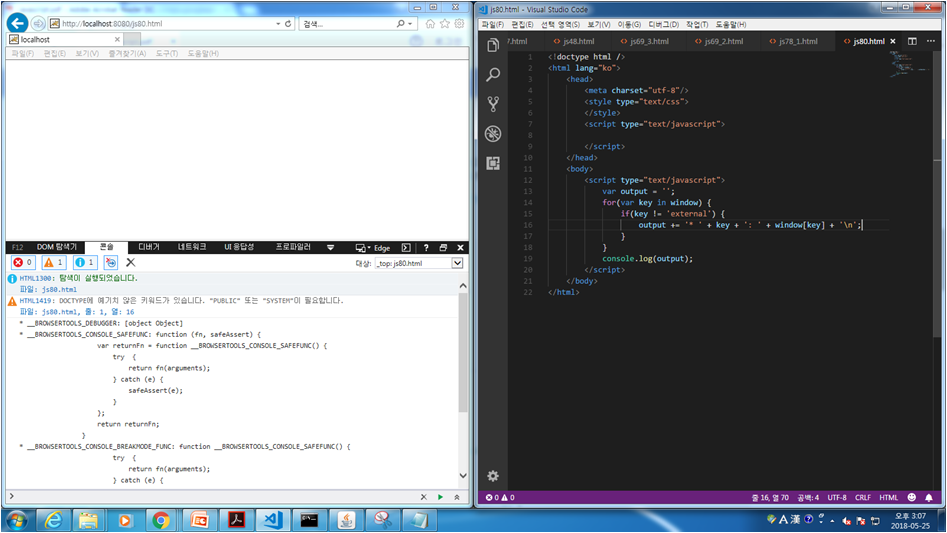This screenshot has width=947, height=533.
Task: Open IE search provider dropdown arrow
Action: point(410,24)
